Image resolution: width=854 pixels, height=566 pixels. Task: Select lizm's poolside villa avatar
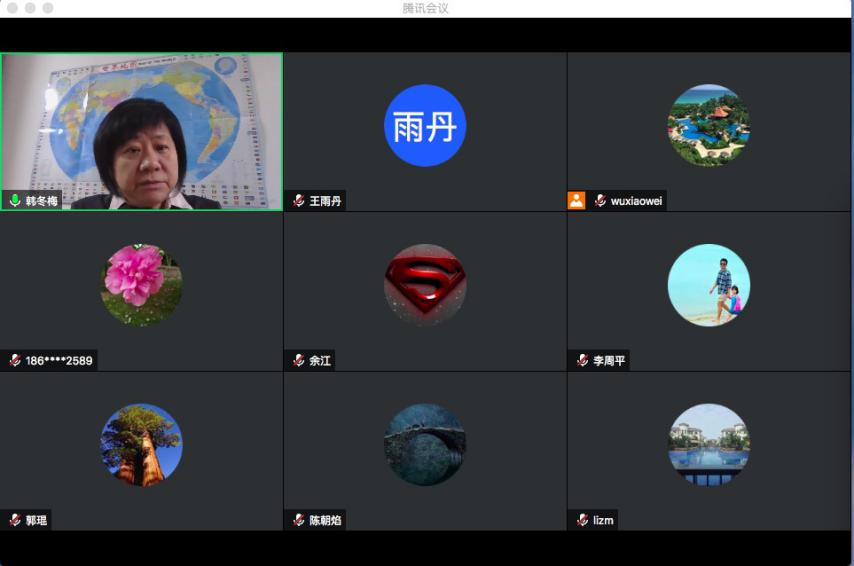click(x=708, y=445)
